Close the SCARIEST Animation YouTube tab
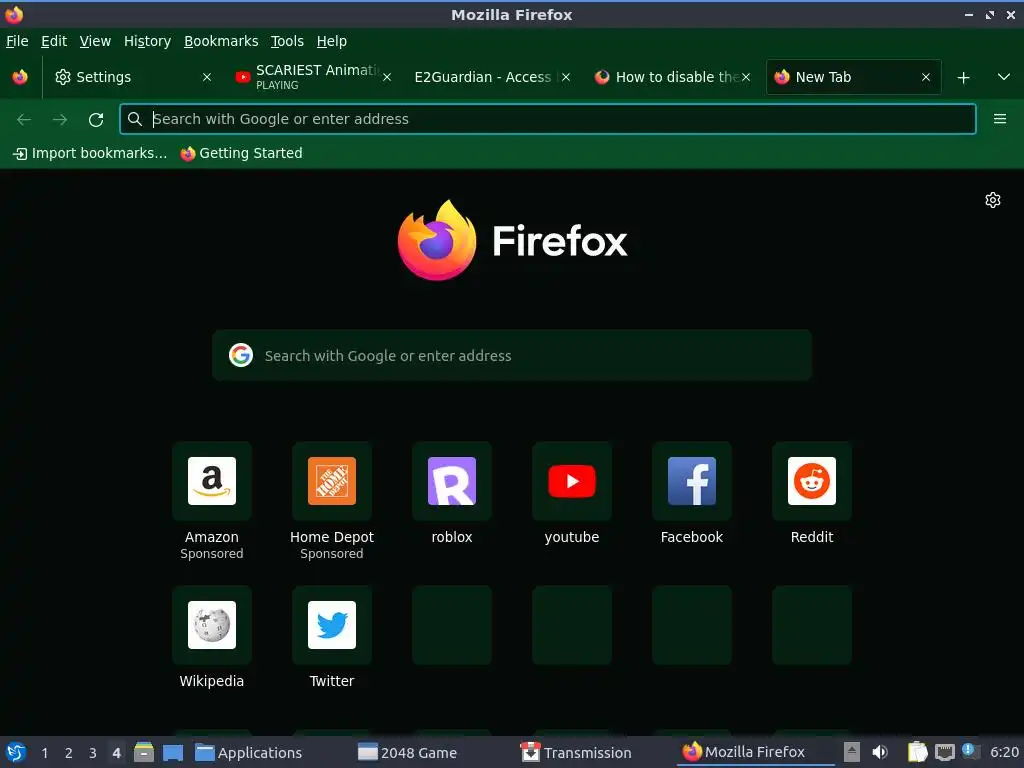This screenshot has width=1024, height=768. (387, 77)
